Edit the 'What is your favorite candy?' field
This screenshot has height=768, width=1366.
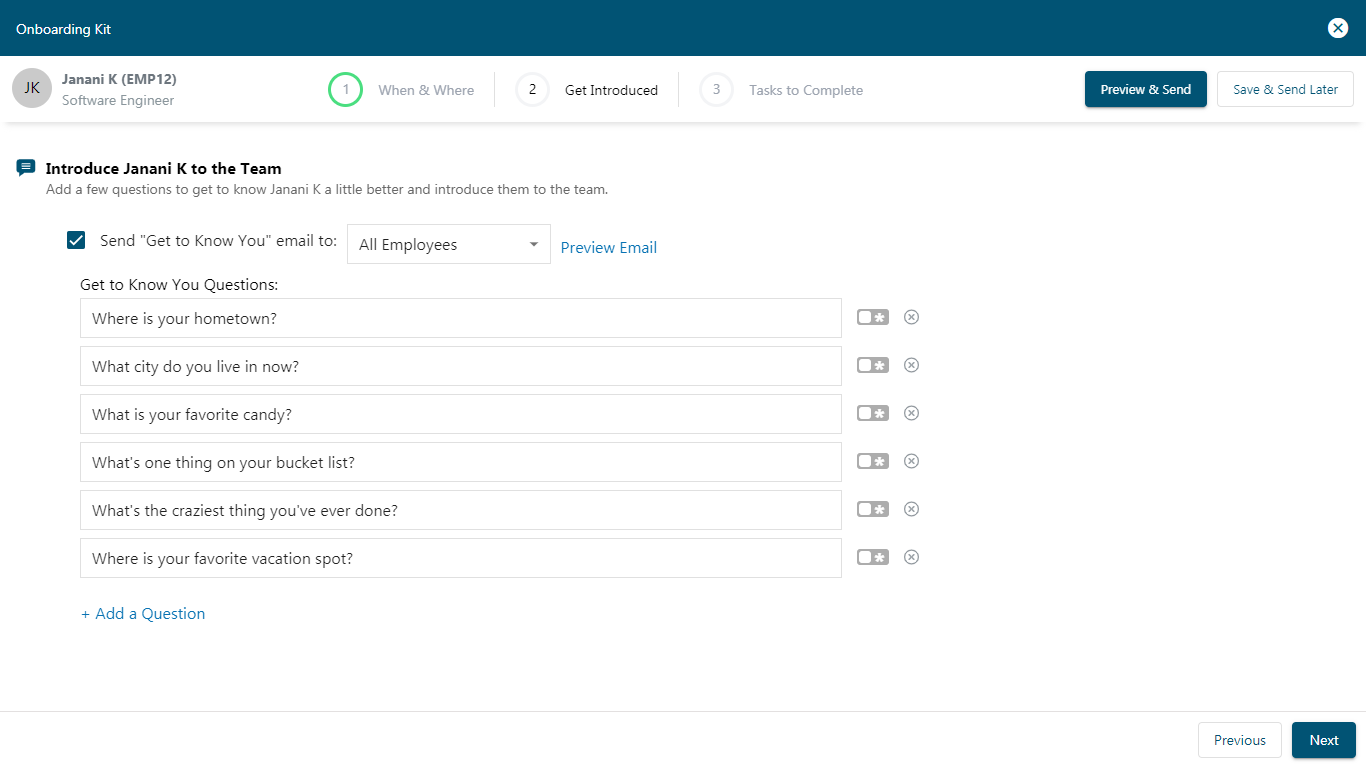point(461,414)
